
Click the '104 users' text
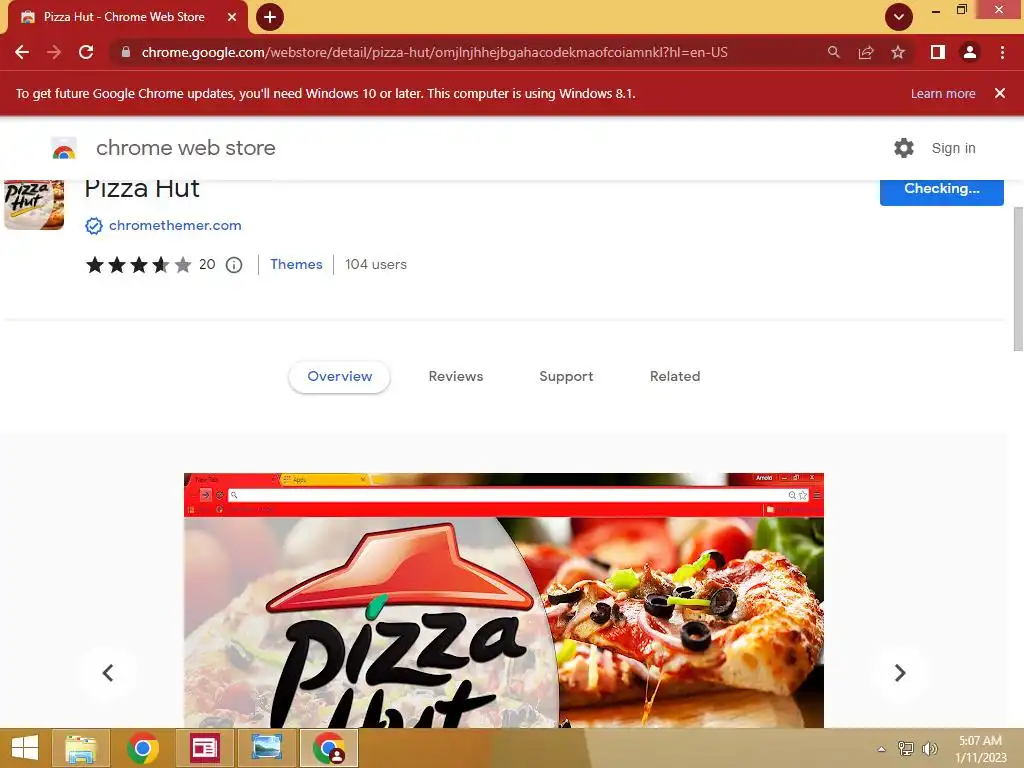[376, 264]
